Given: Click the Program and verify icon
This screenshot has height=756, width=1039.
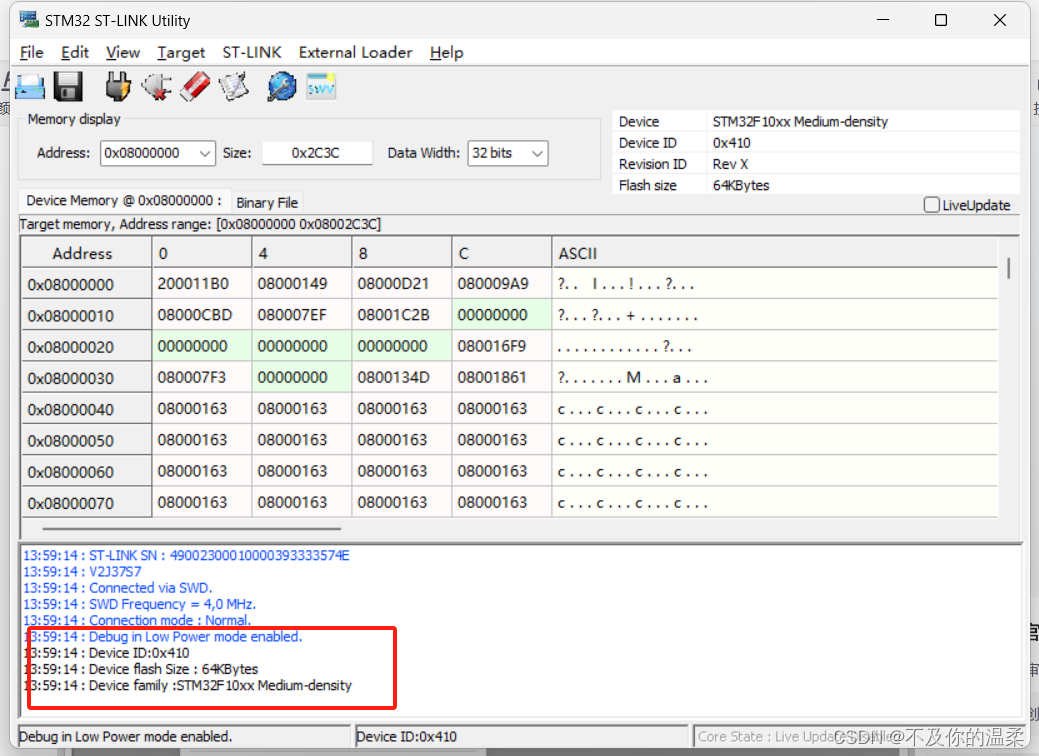Looking at the screenshot, I should click(x=234, y=87).
